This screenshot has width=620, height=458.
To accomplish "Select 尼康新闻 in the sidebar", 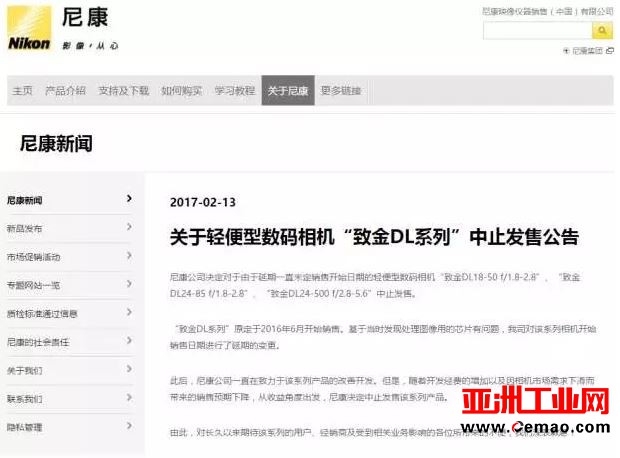I will [x=25, y=201].
